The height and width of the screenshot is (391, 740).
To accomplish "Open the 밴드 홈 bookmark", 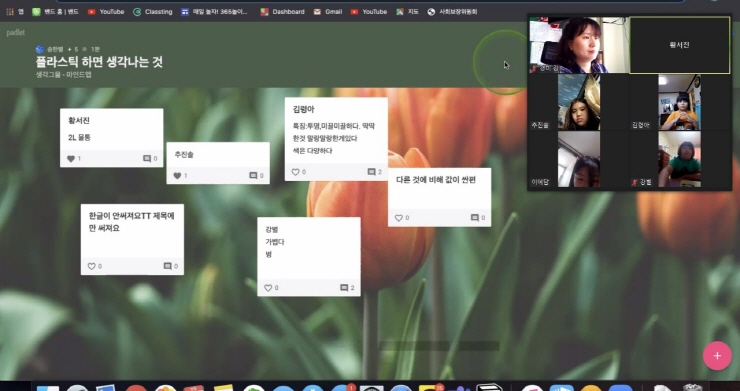I will [x=55, y=12].
